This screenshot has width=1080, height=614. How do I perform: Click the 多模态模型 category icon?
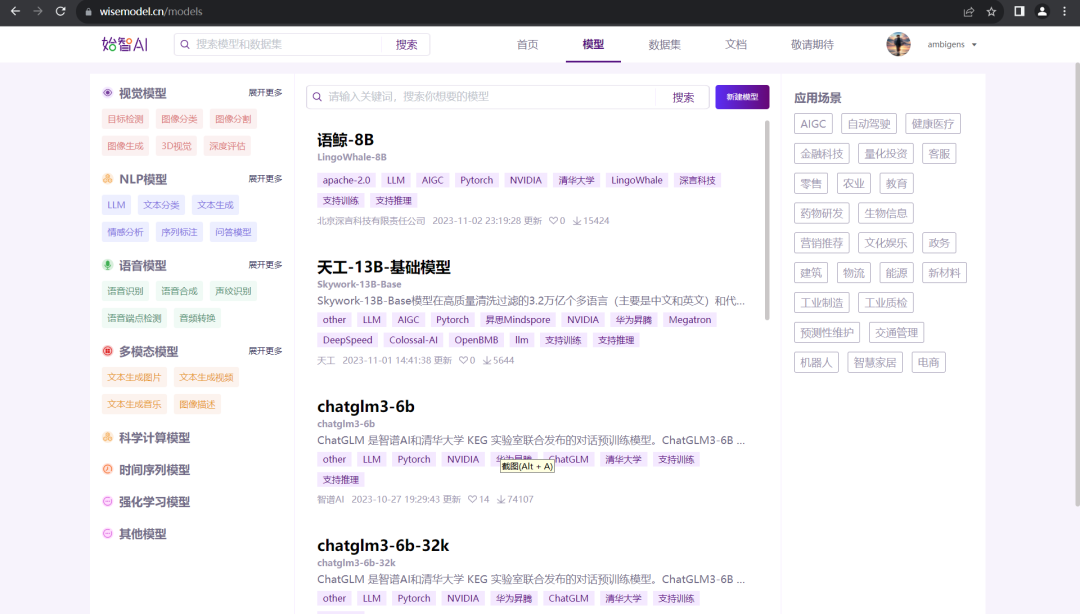pyautogui.click(x=107, y=351)
